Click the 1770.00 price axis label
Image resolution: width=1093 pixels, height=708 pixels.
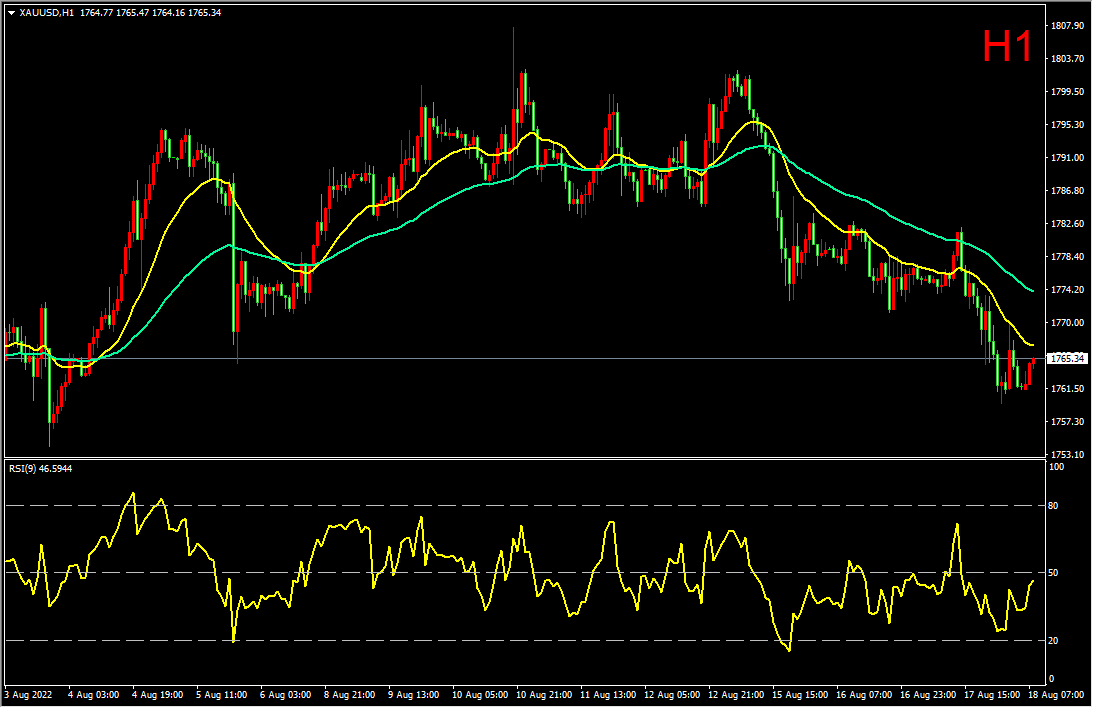click(1067, 323)
